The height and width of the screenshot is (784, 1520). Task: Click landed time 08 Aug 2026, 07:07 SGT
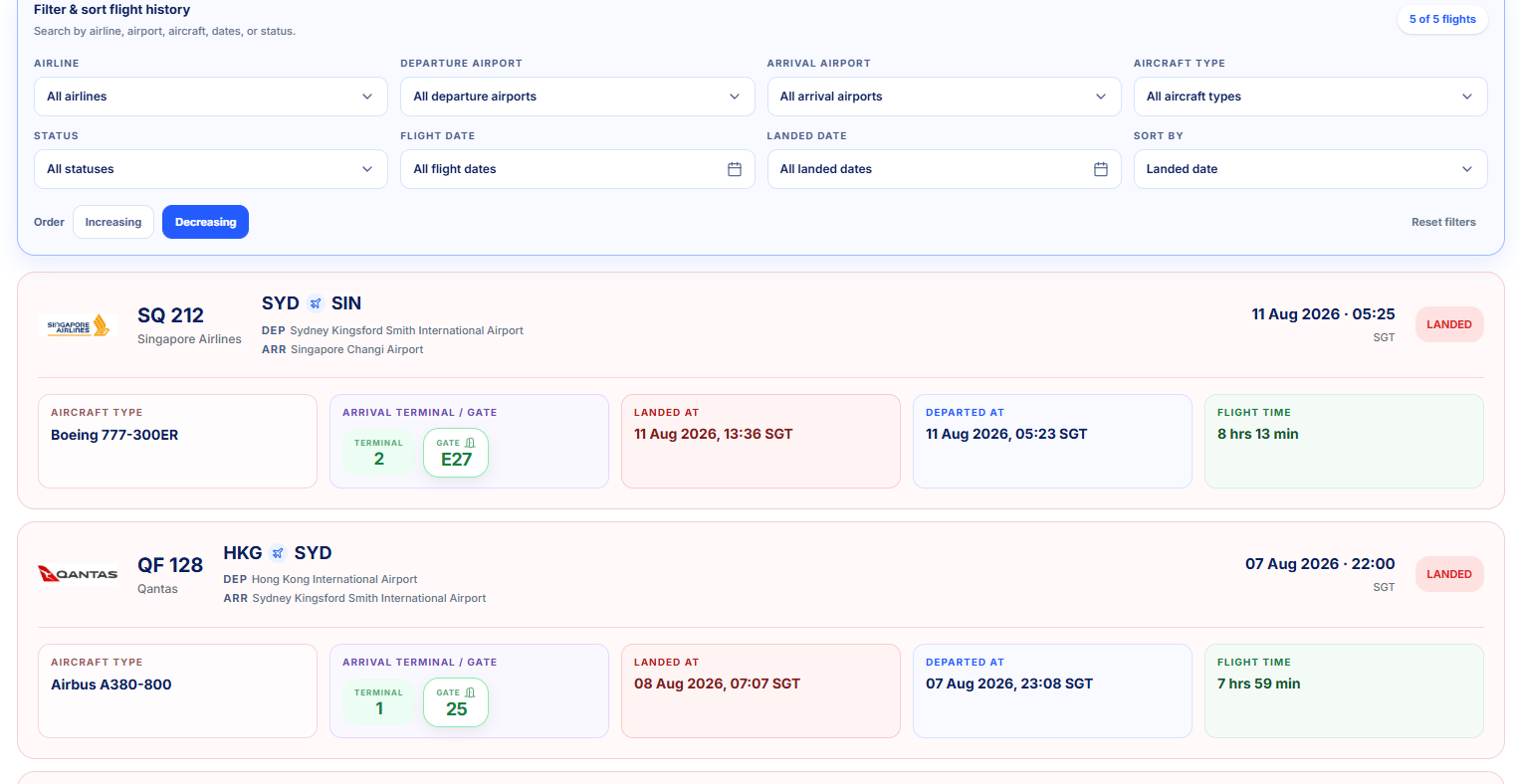pos(717,684)
